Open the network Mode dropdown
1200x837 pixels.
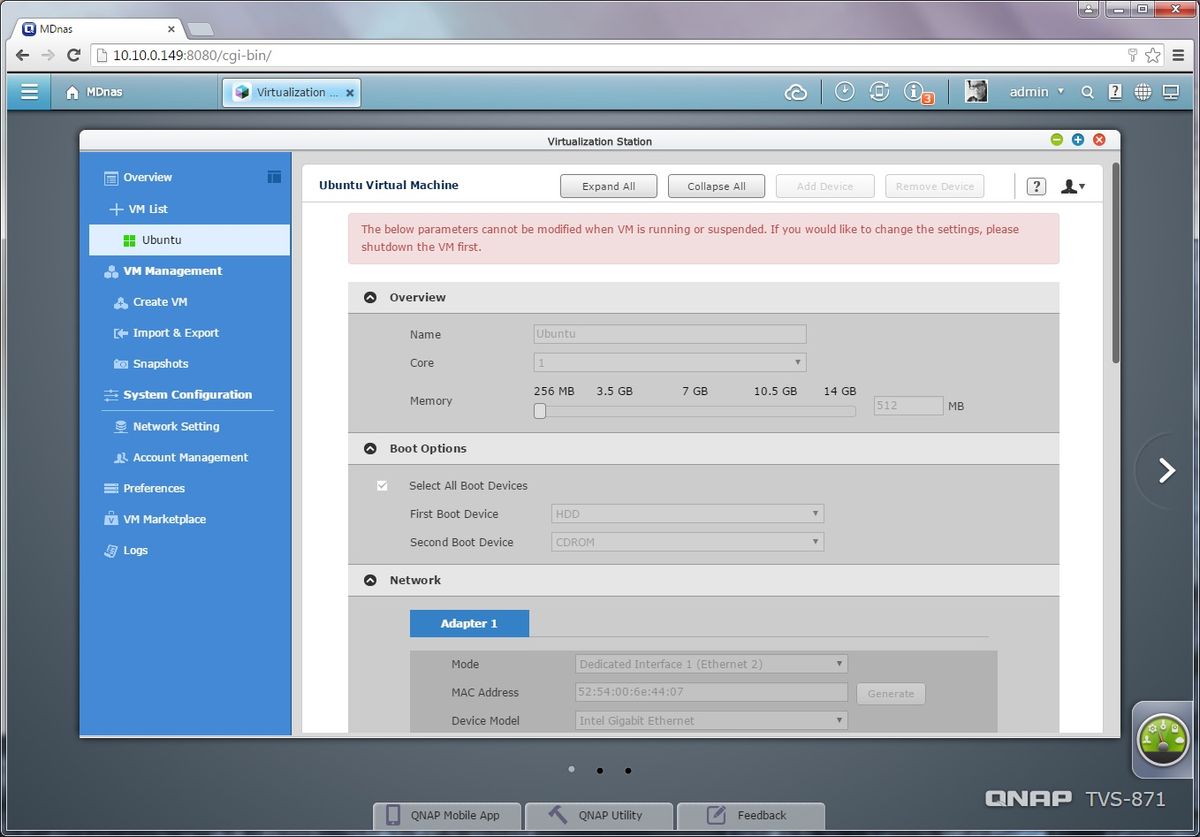(712, 664)
